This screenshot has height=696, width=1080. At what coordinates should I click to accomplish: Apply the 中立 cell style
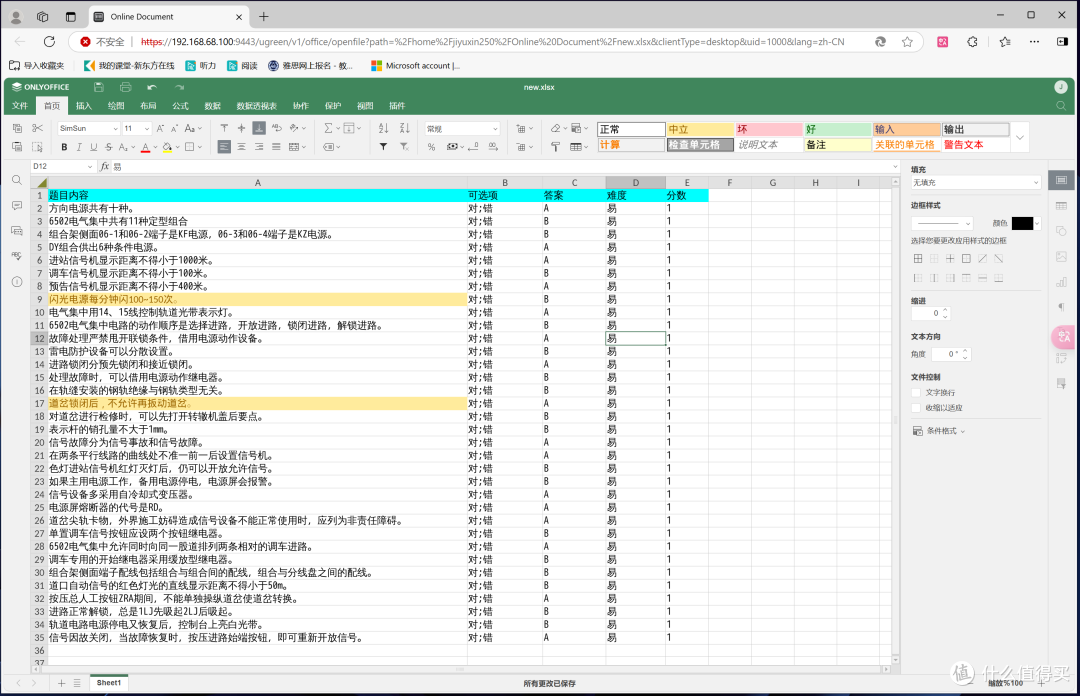tap(700, 130)
